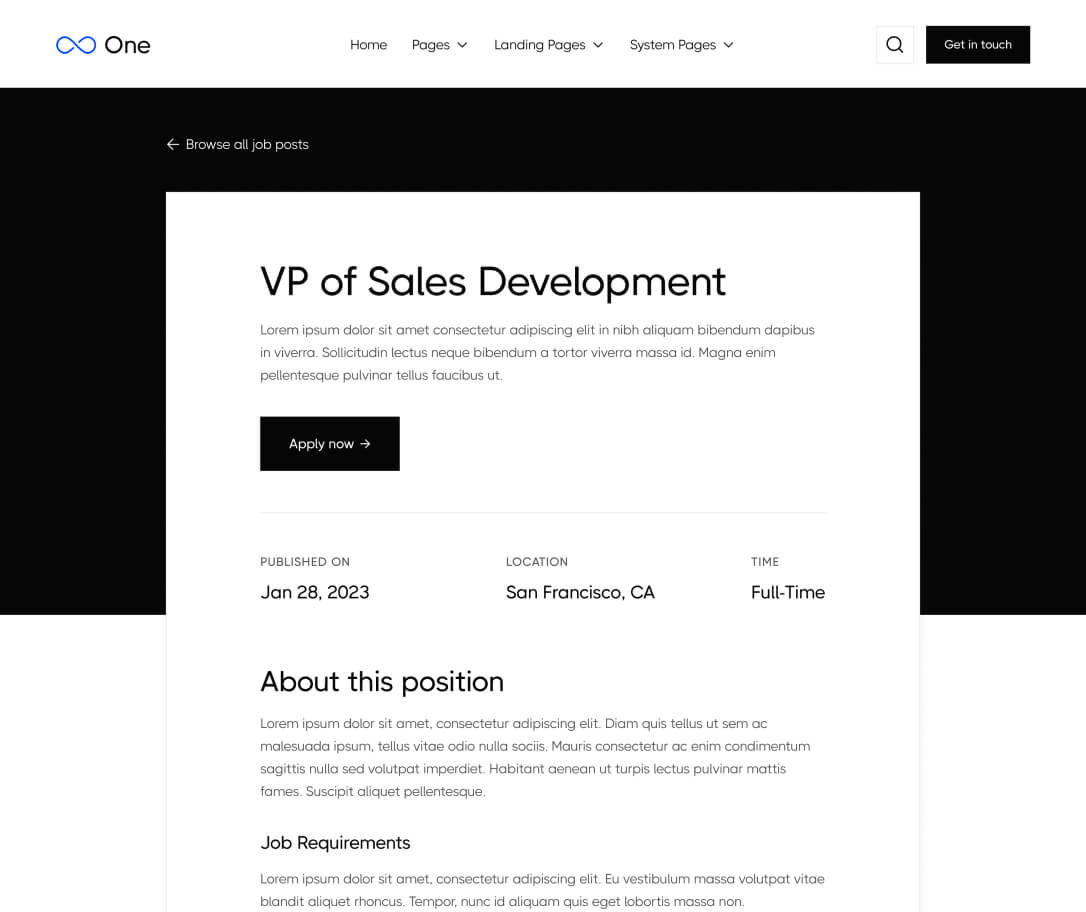Click the San Francisco, CA location text
The width and height of the screenshot is (1086, 912).
pyautogui.click(x=580, y=592)
